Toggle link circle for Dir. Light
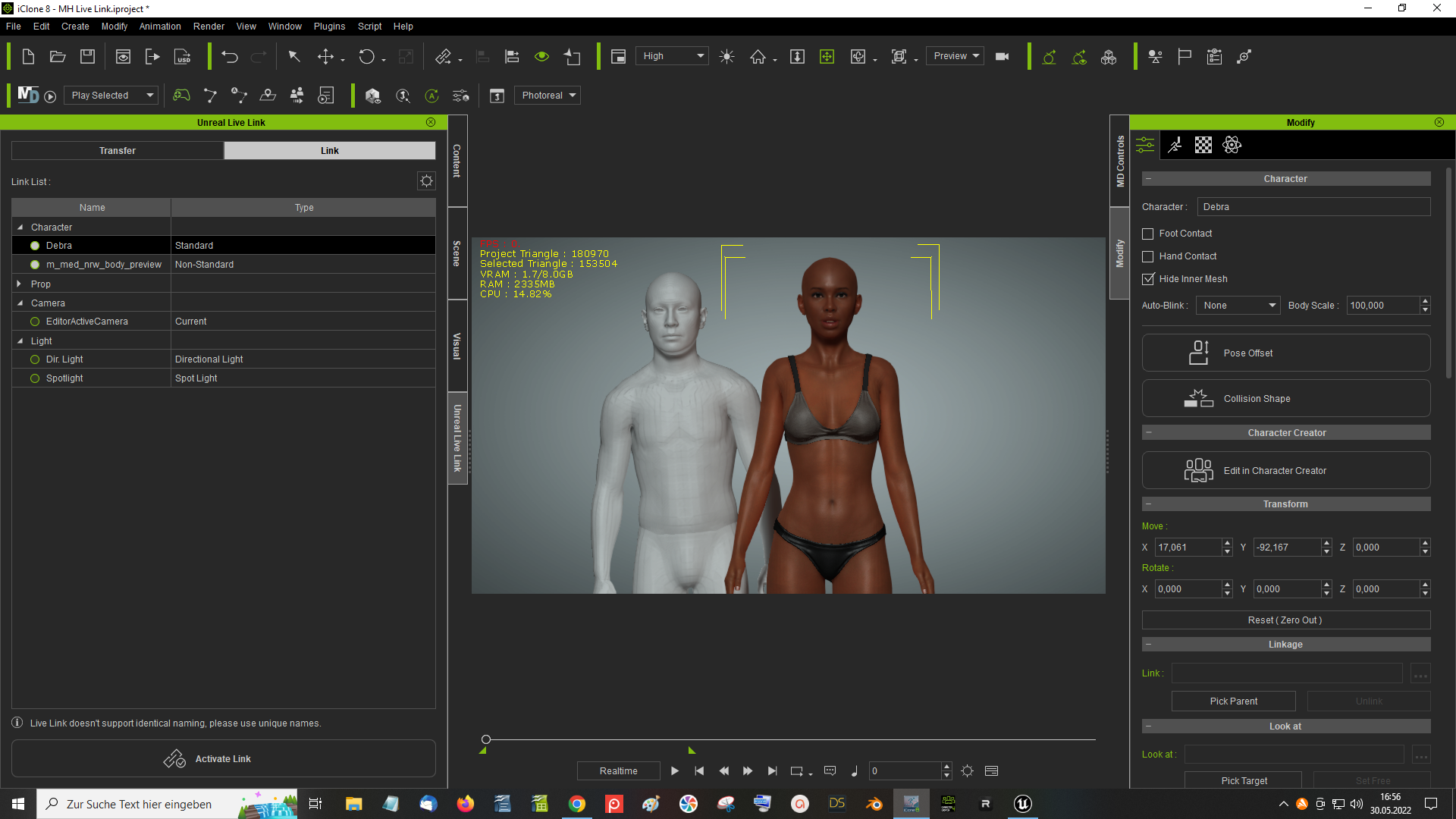This screenshot has height=819, width=1456. (35, 359)
